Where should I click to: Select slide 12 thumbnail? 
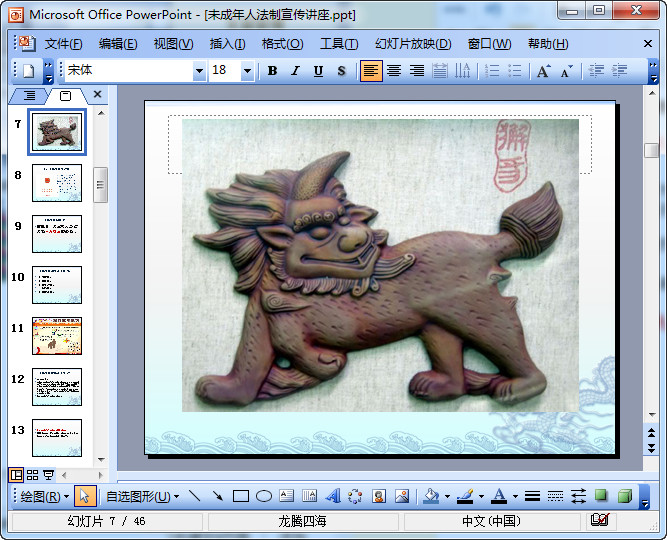(57, 387)
